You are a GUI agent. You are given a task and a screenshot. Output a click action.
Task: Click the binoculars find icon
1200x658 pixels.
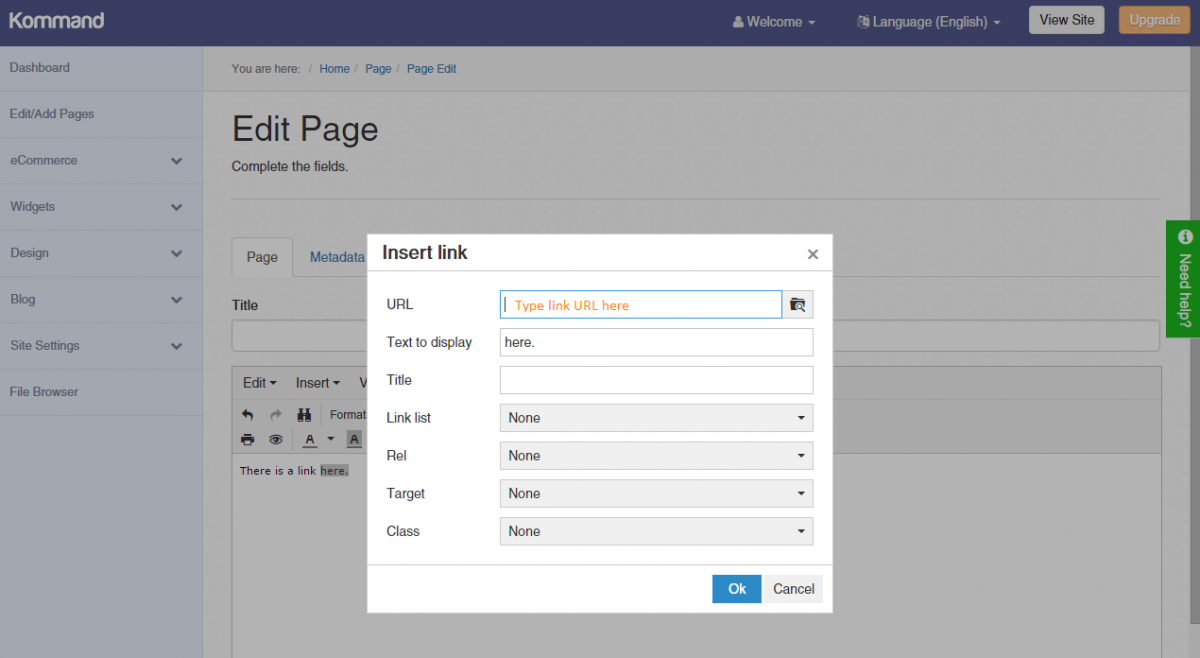304,415
